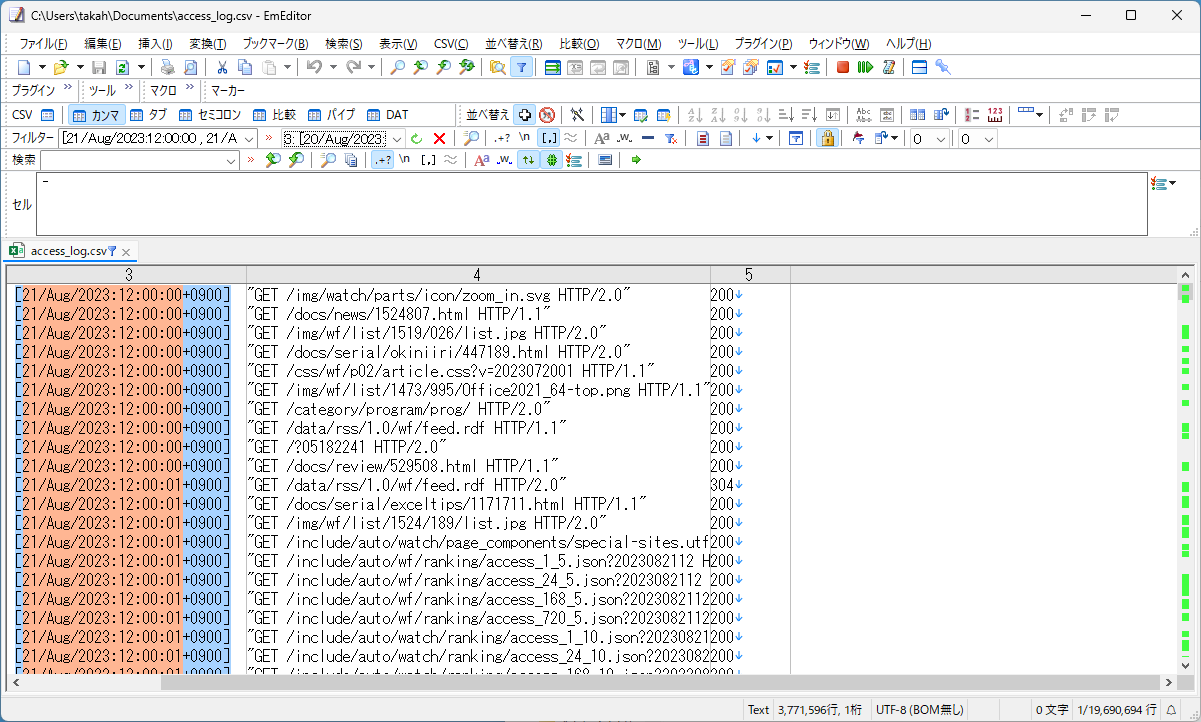Click the green refresh filter icon
Image resolution: width=1201 pixels, height=722 pixels.
click(x=416, y=138)
